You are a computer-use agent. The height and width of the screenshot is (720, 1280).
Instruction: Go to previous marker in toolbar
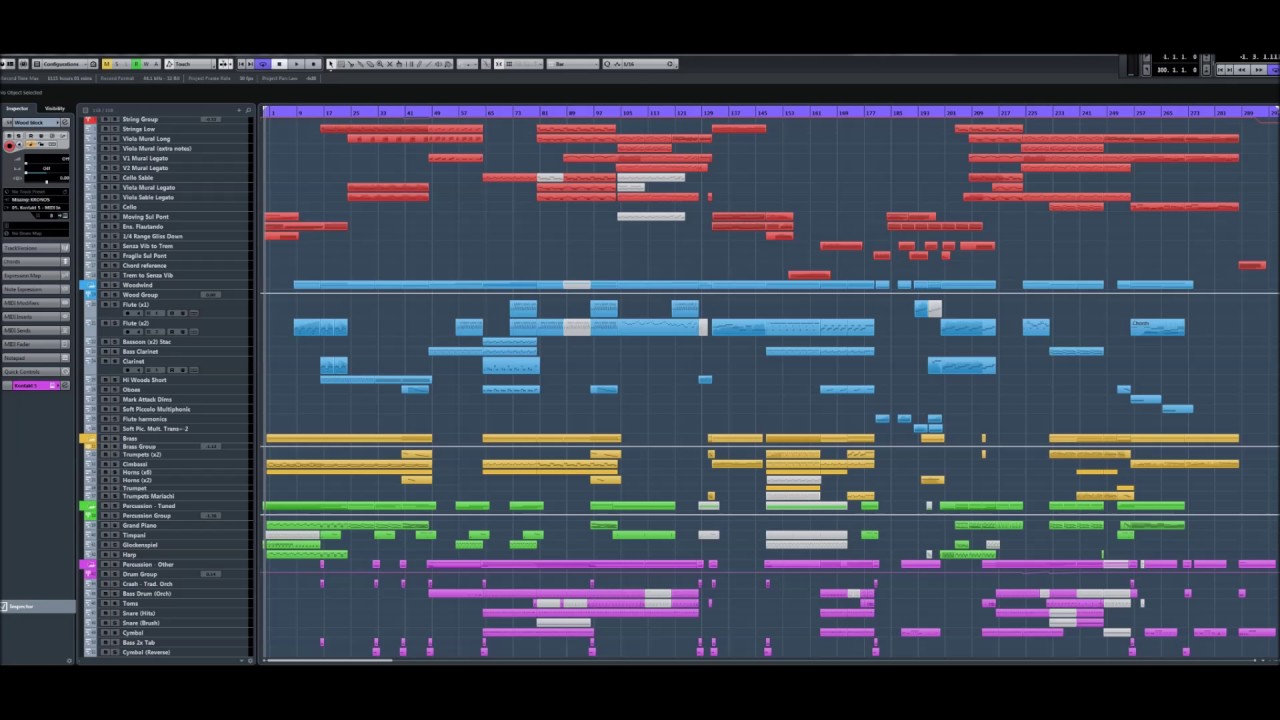(x=241, y=64)
